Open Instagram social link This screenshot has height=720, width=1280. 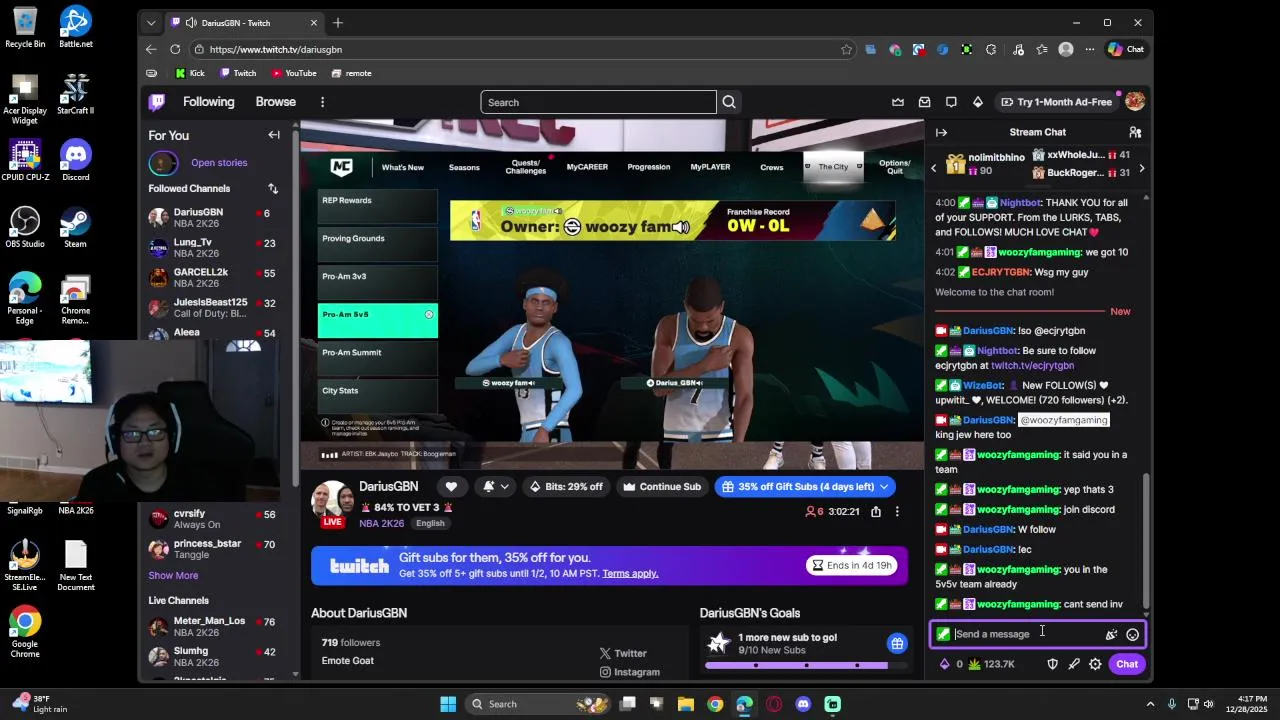pyautogui.click(x=629, y=672)
